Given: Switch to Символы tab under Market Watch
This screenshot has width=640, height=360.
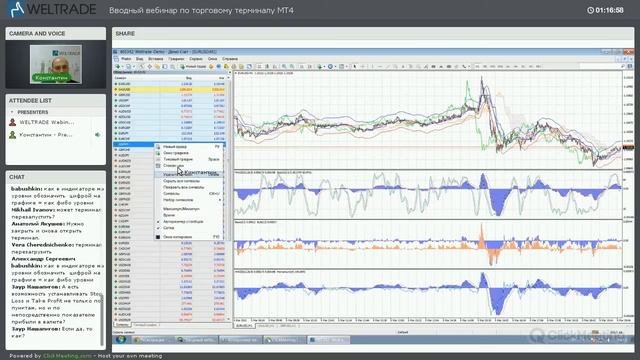Looking at the screenshot, I should [122, 325].
